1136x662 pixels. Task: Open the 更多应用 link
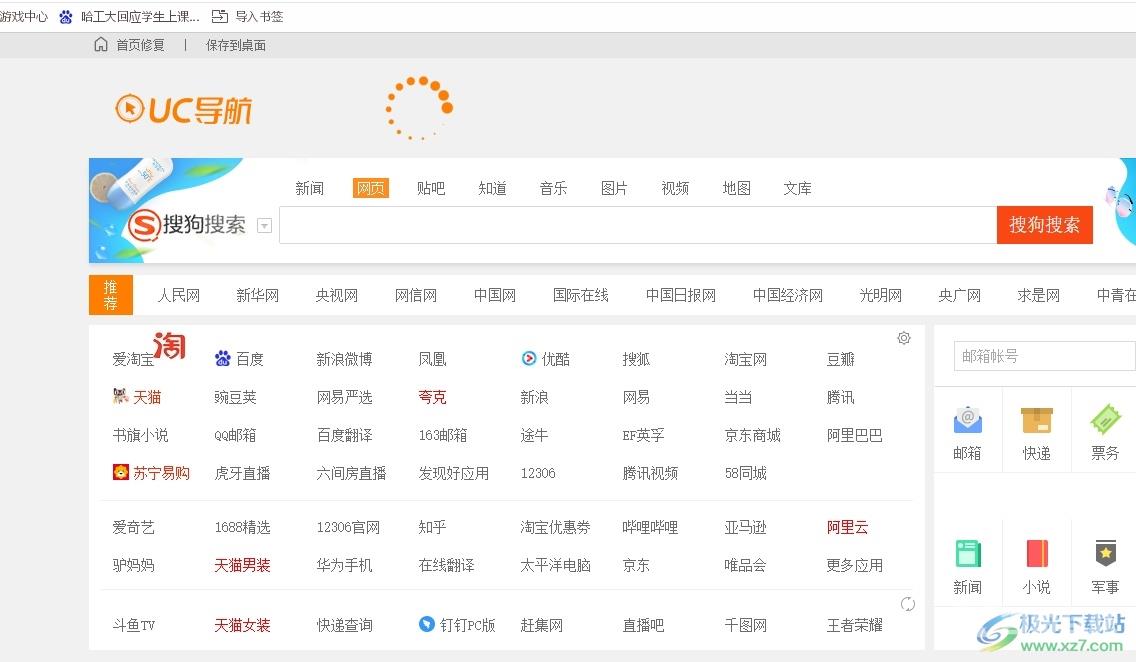pyautogui.click(x=855, y=565)
